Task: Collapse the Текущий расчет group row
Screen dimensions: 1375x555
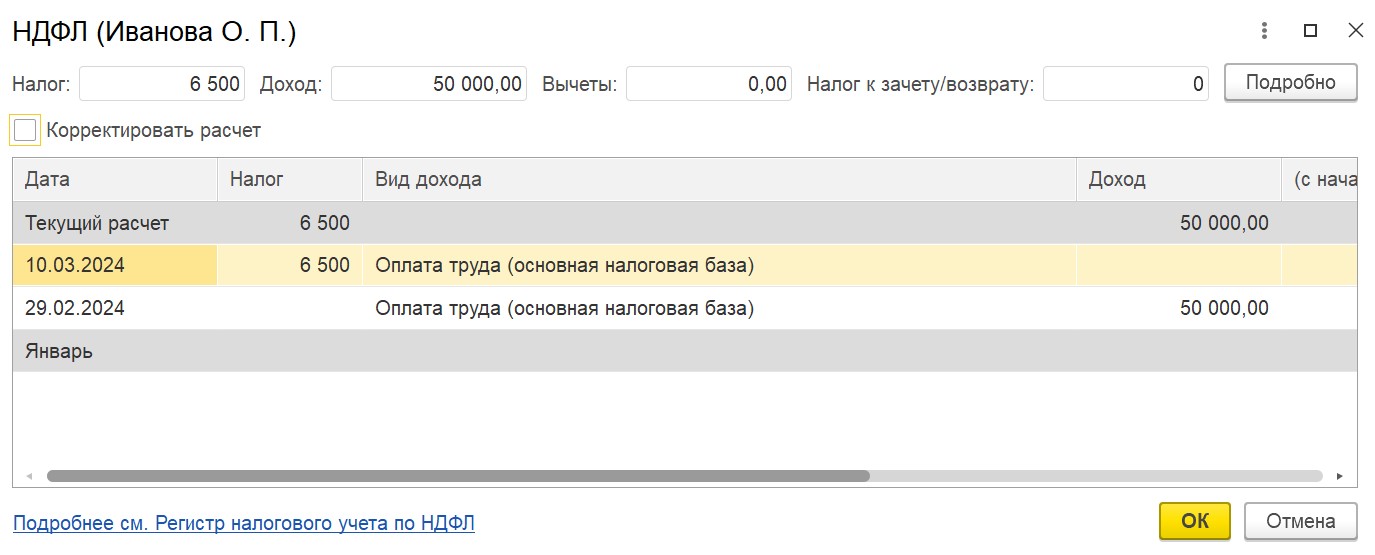Action: coord(685,223)
